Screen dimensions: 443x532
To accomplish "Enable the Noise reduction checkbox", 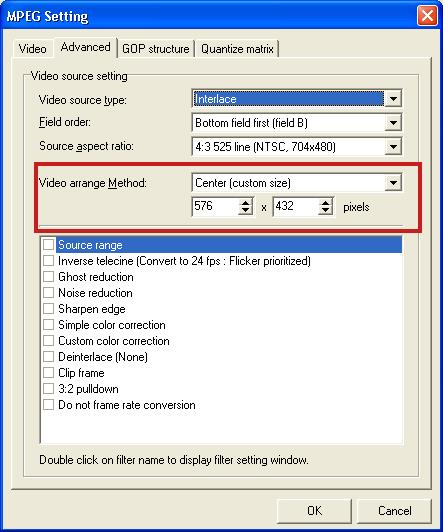I will pyautogui.click(x=49, y=292).
